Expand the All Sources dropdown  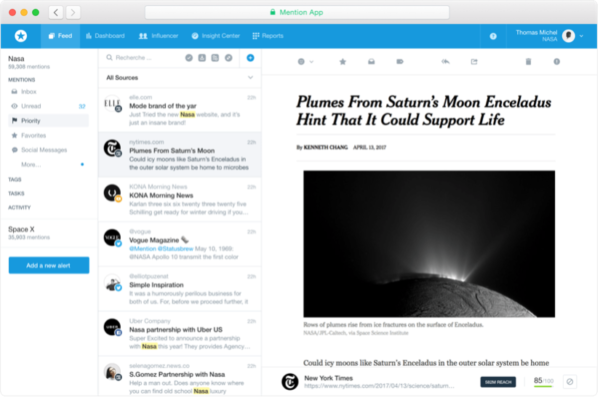pyautogui.click(x=180, y=78)
